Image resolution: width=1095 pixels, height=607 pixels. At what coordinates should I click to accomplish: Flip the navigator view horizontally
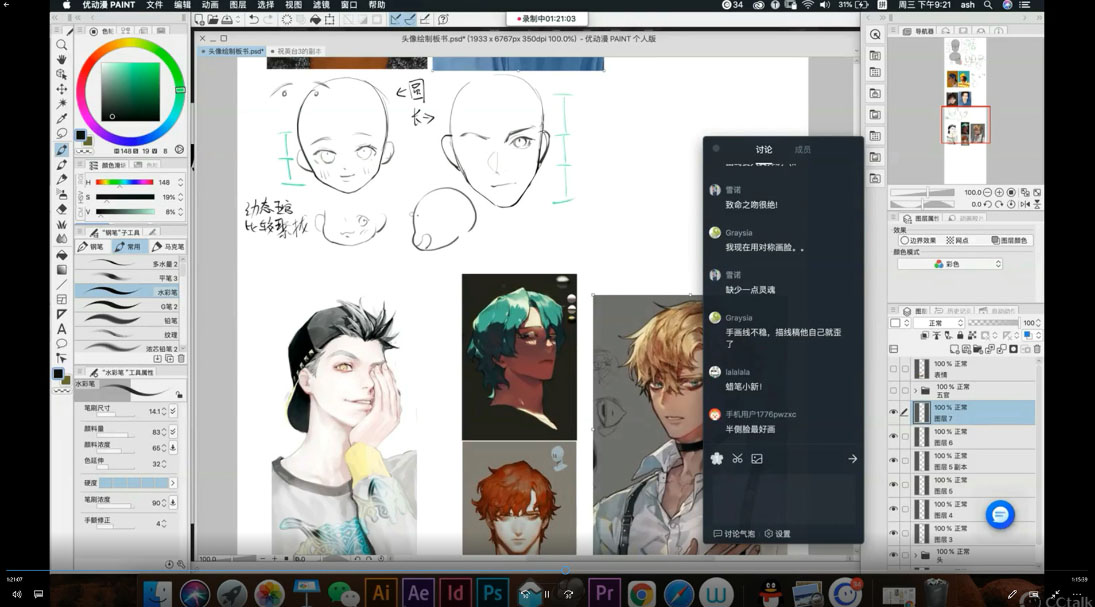click(1024, 205)
